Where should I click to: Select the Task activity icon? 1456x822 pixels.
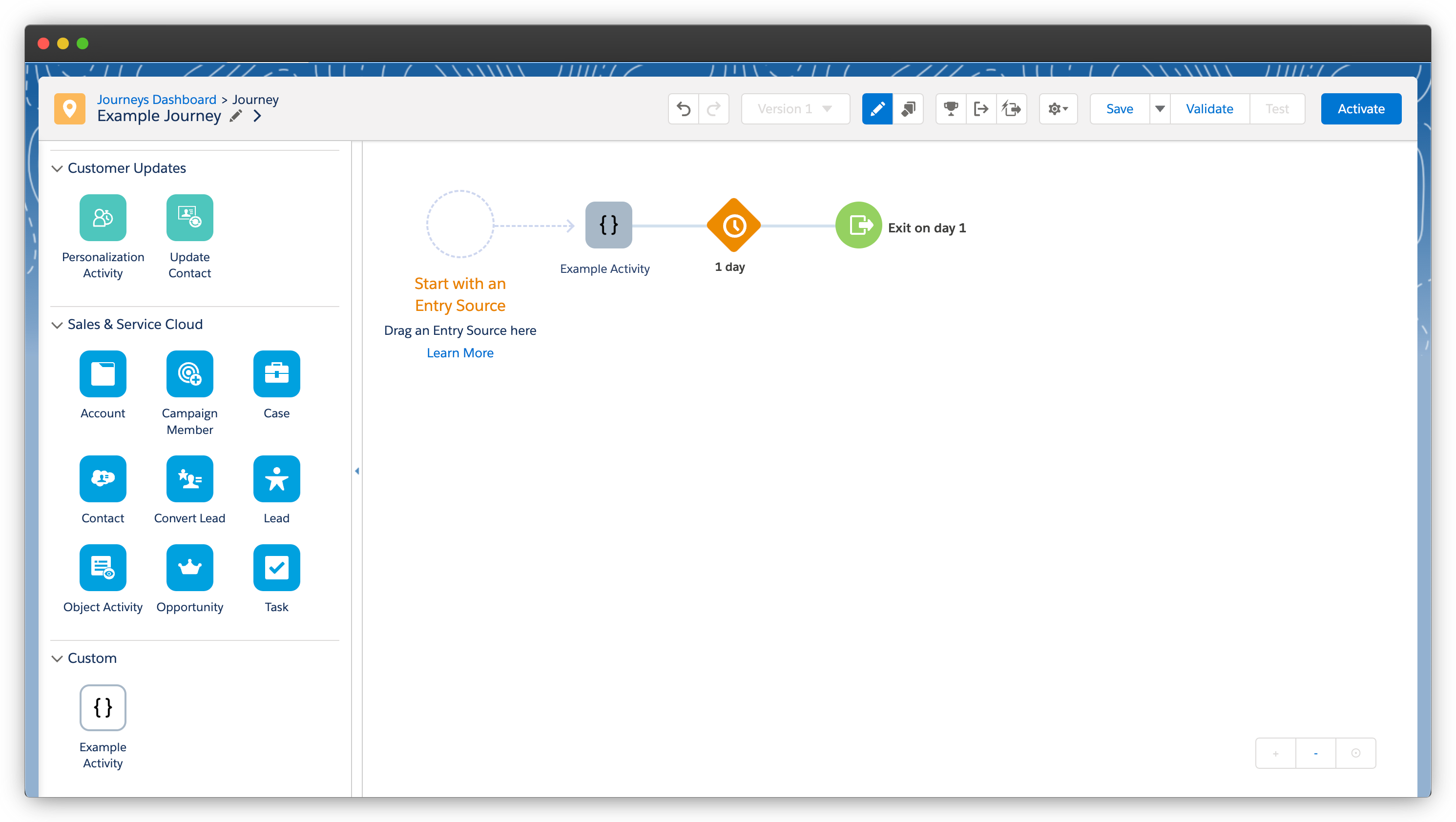point(277,567)
